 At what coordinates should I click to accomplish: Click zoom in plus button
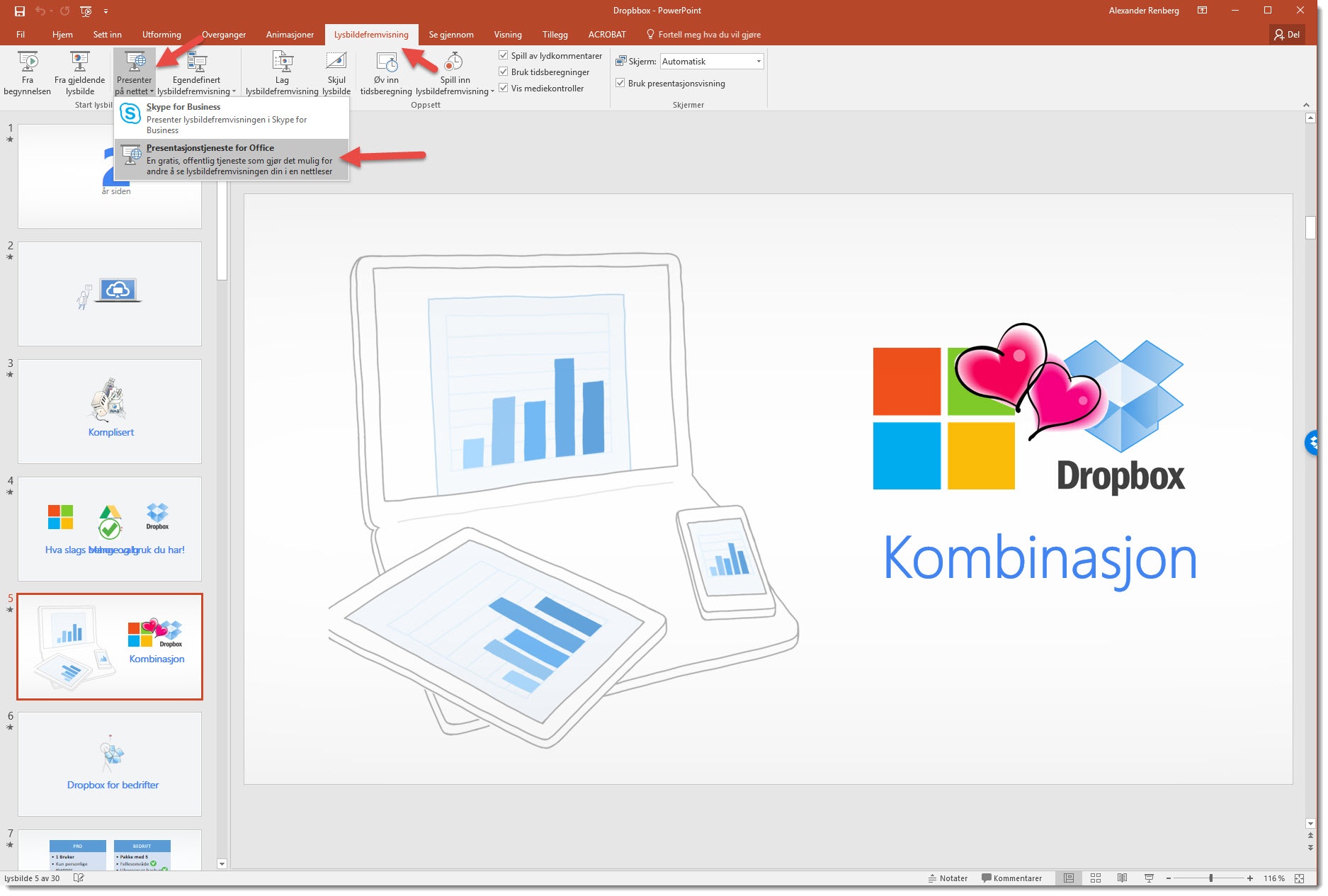pyautogui.click(x=1250, y=878)
